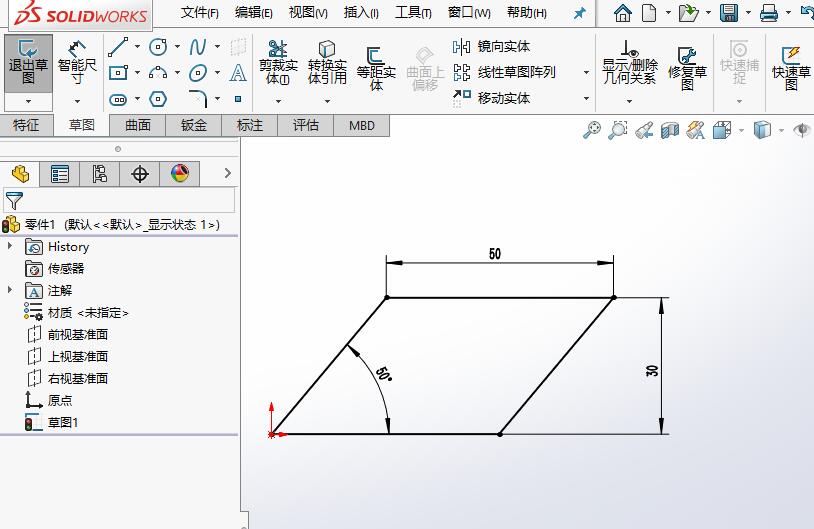Viewport: 814px width, 529px height.
Task: Open the ConfigurationManager tab
Action: point(100,174)
